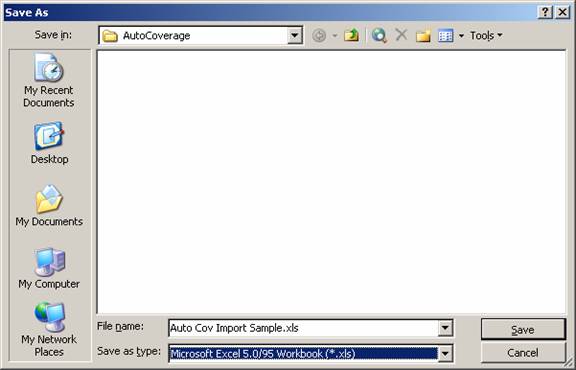Click the Delete X icon

(x=402, y=35)
